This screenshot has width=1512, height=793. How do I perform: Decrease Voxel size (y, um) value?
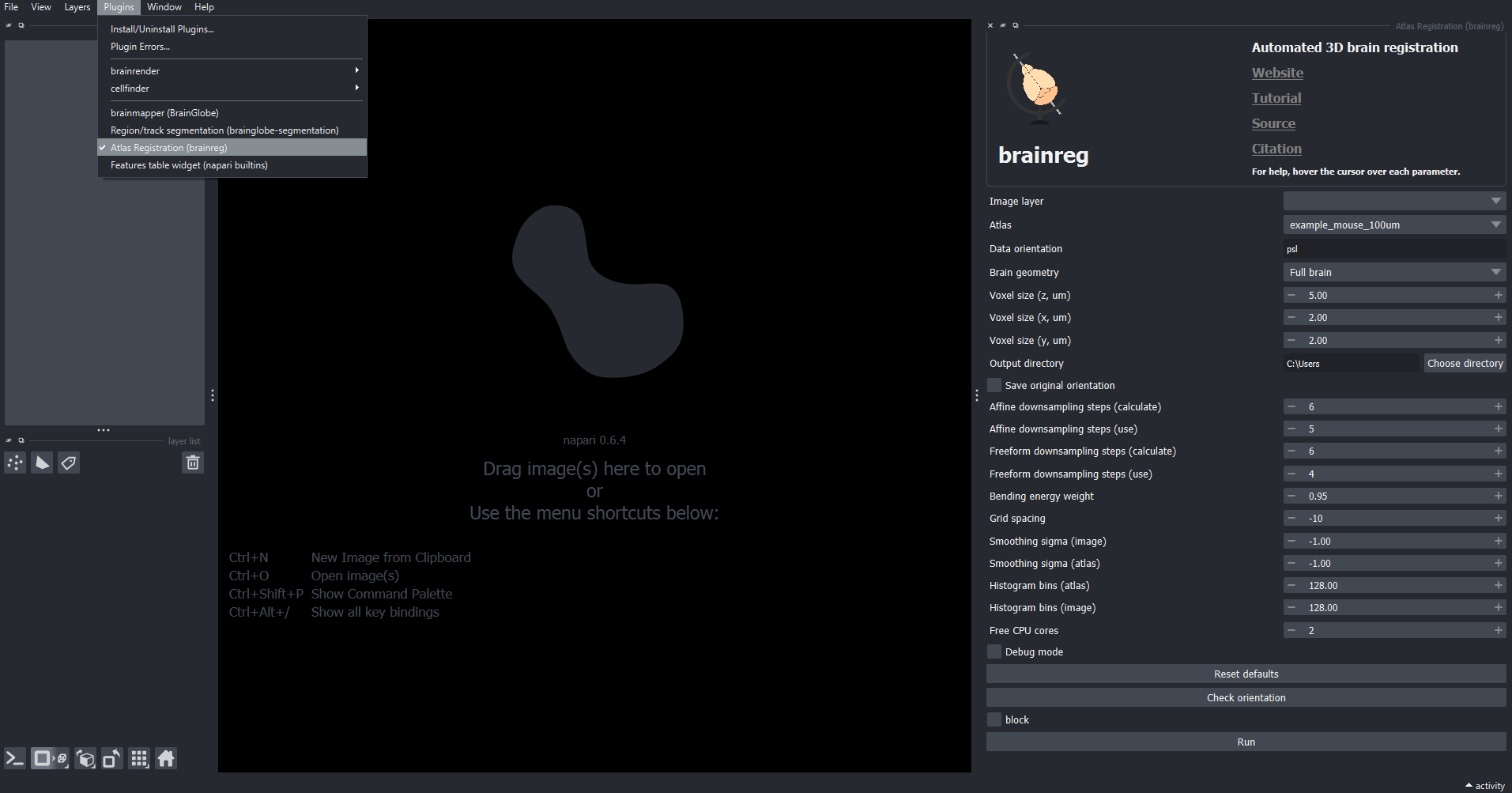[1291, 340]
